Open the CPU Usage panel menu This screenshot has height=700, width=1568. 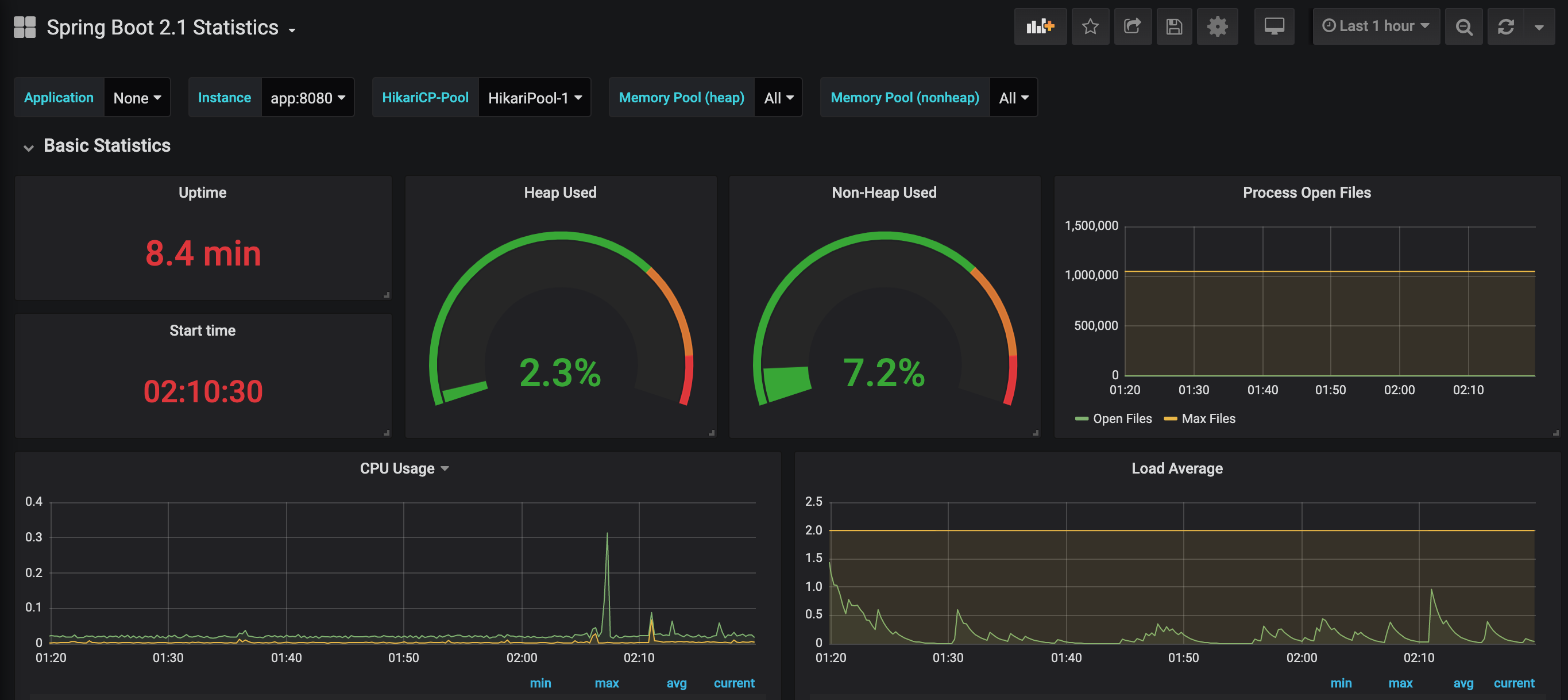click(x=404, y=468)
